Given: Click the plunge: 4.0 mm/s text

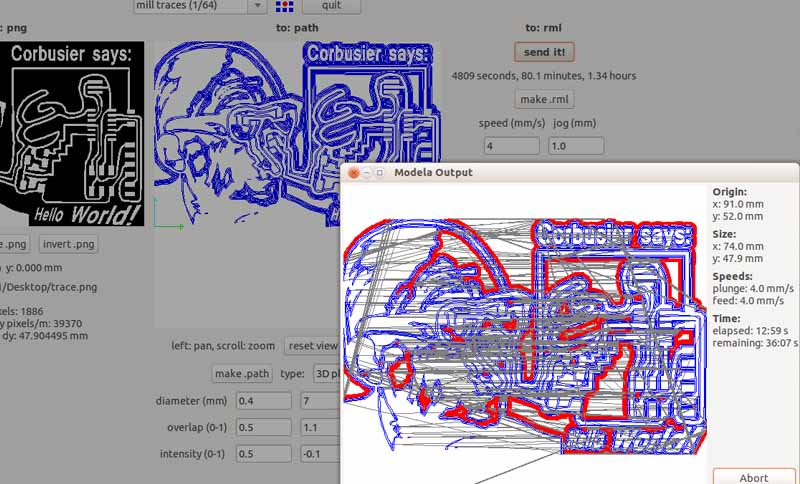Looking at the screenshot, I should 753,289.
